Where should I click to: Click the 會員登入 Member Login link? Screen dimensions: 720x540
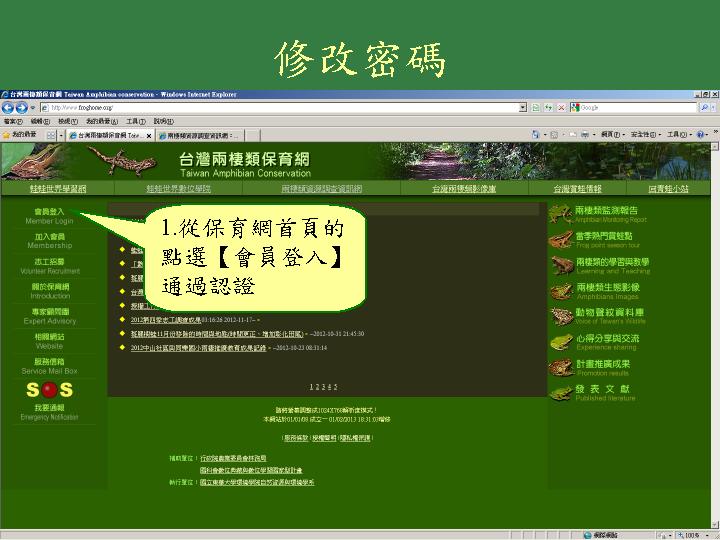click(49, 216)
